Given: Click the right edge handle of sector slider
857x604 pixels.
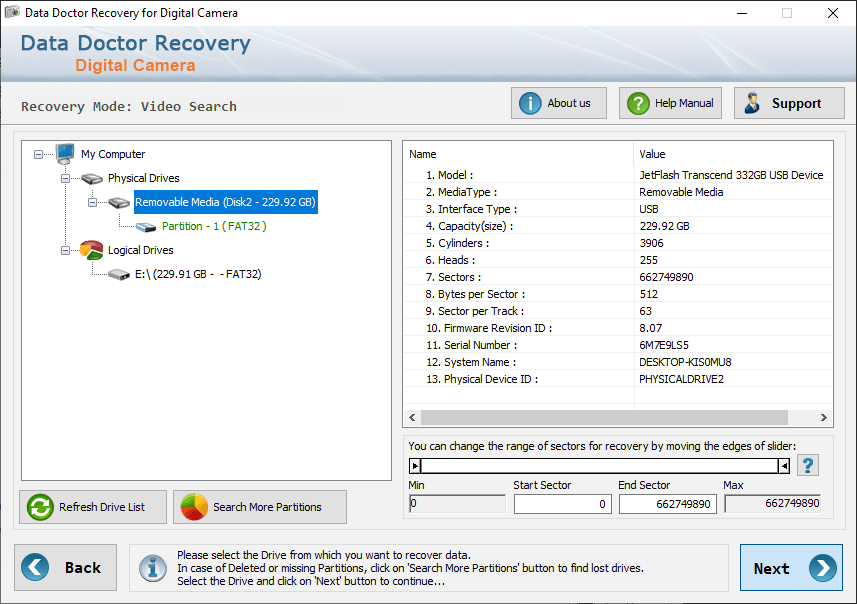Looking at the screenshot, I should 784,466.
